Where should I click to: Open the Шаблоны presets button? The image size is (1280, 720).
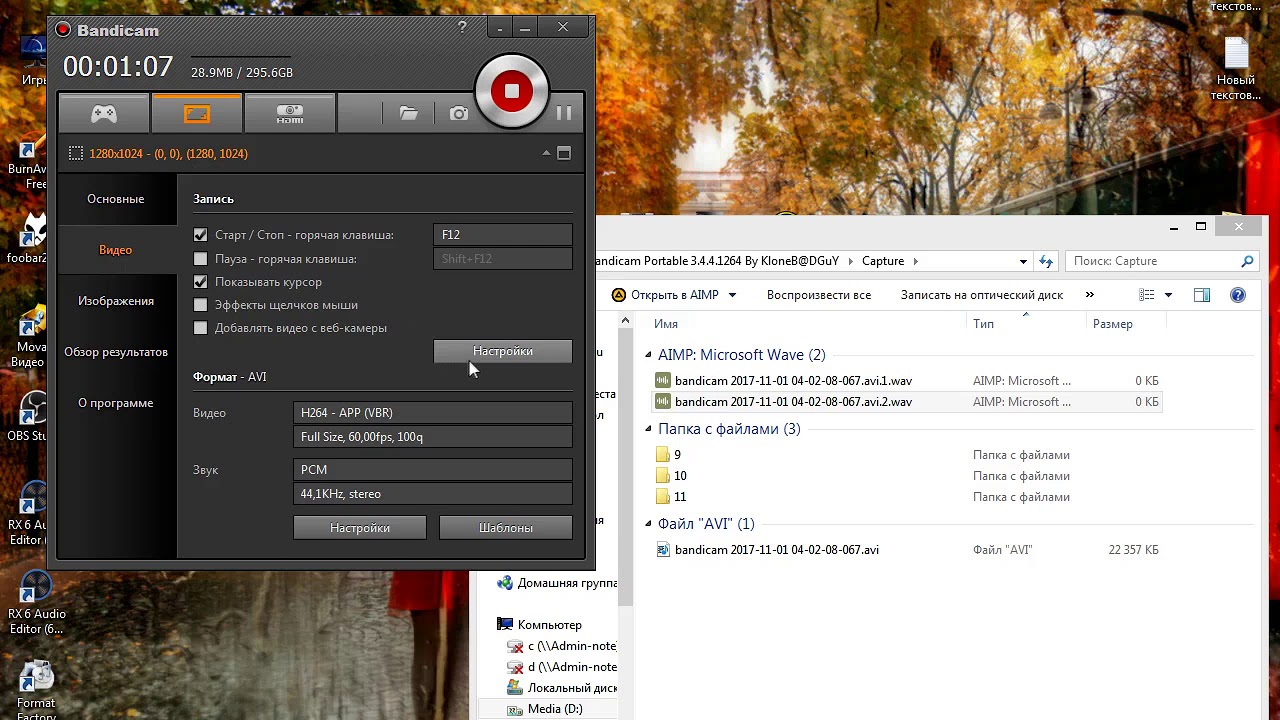506,528
